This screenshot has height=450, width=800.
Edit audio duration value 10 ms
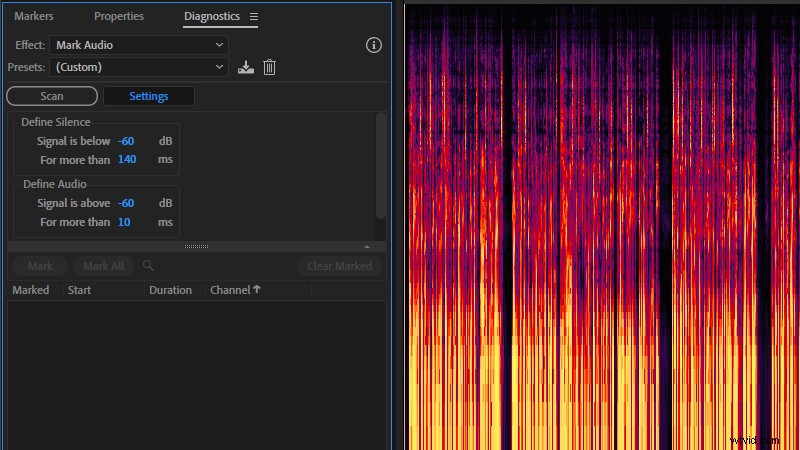tap(124, 222)
